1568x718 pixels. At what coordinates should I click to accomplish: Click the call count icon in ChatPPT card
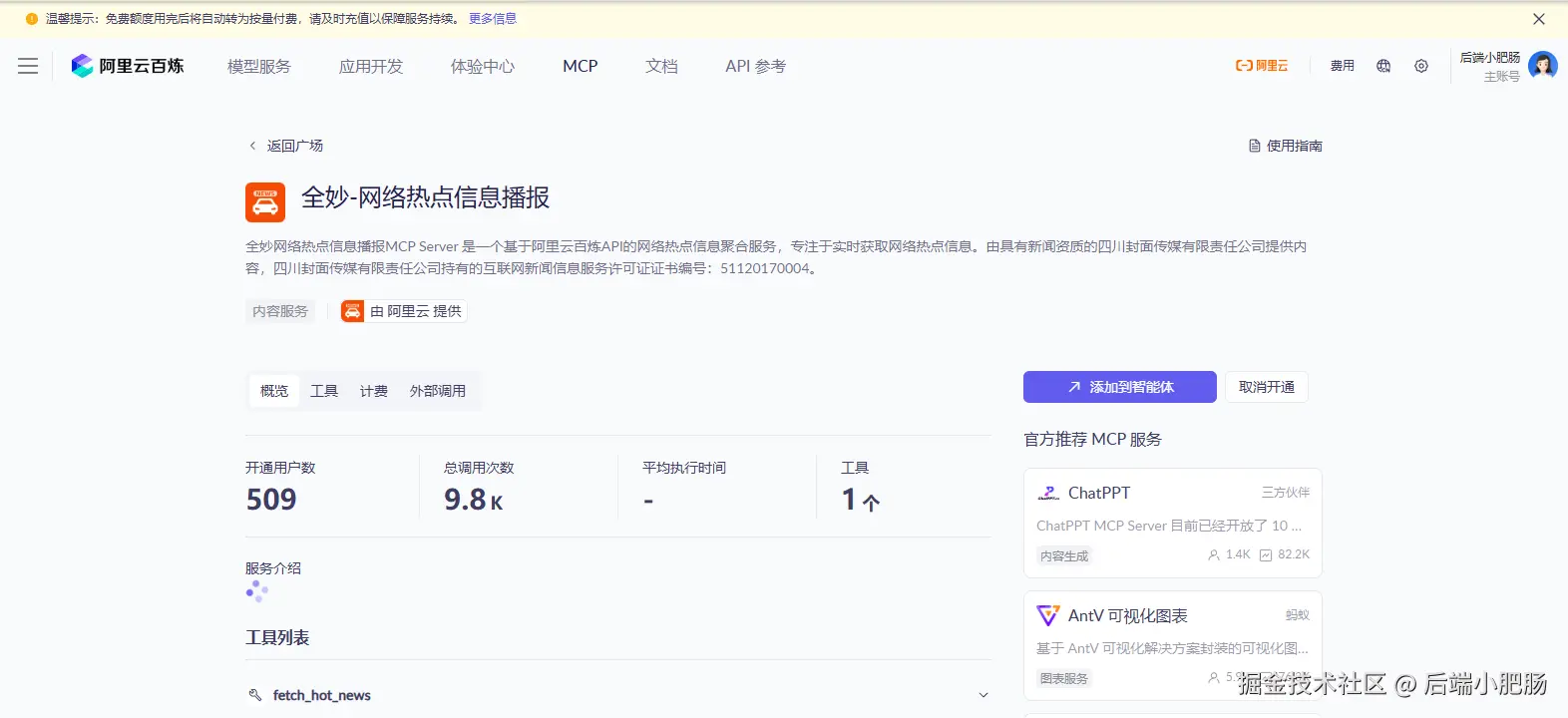[1266, 554]
